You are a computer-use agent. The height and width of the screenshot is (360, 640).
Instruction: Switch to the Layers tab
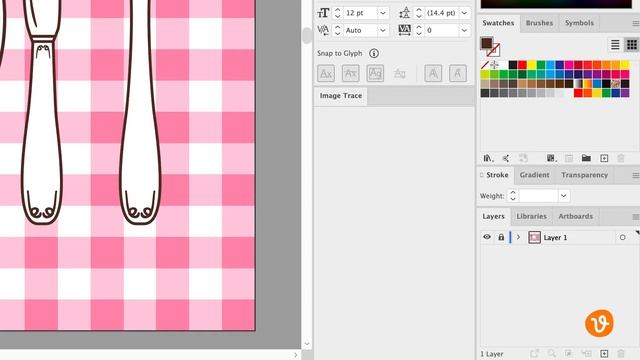pos(493,217)
